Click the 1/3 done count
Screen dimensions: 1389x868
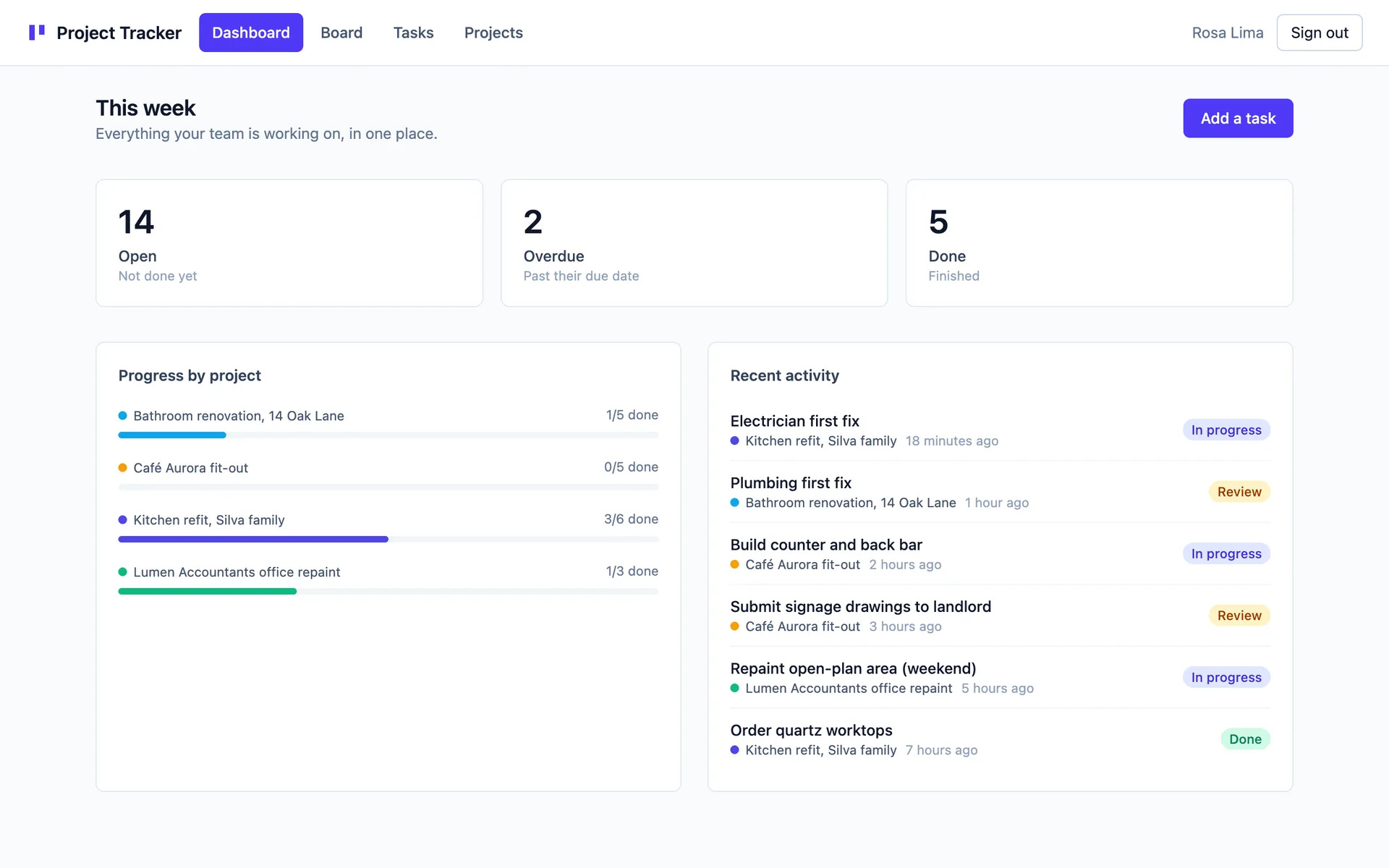coord(632,571)
